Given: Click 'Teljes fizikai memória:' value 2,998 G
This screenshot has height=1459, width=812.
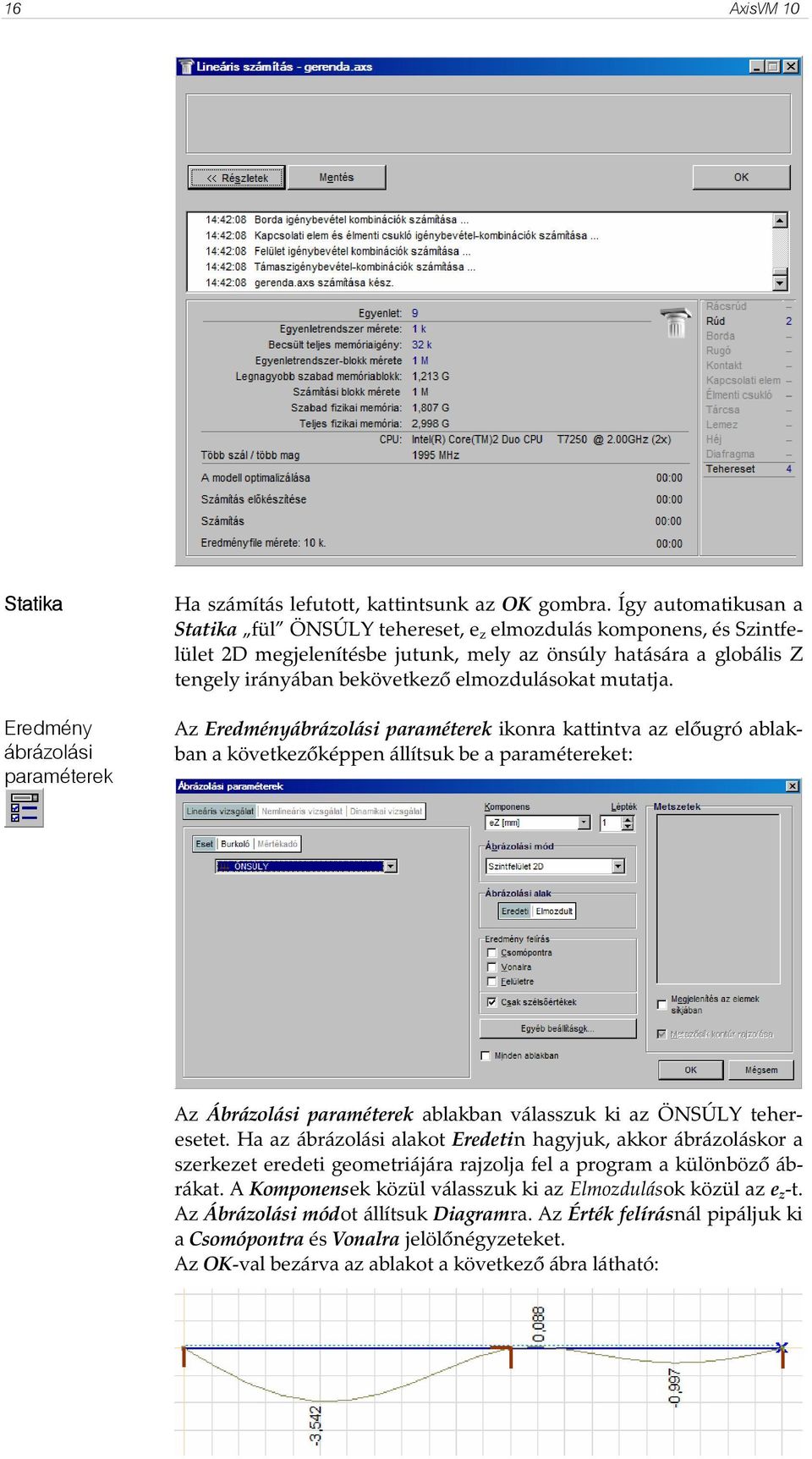Looking at the screenshot, I should pos(431,423).
